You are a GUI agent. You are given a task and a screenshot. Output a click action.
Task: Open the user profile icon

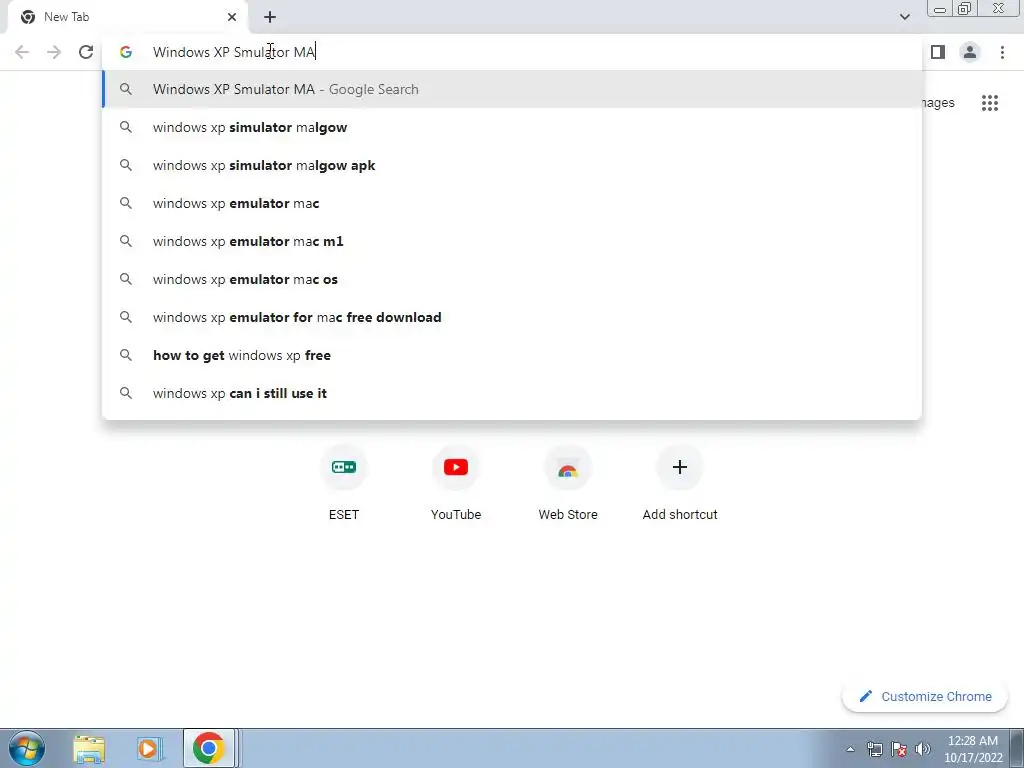click(970, 52)
